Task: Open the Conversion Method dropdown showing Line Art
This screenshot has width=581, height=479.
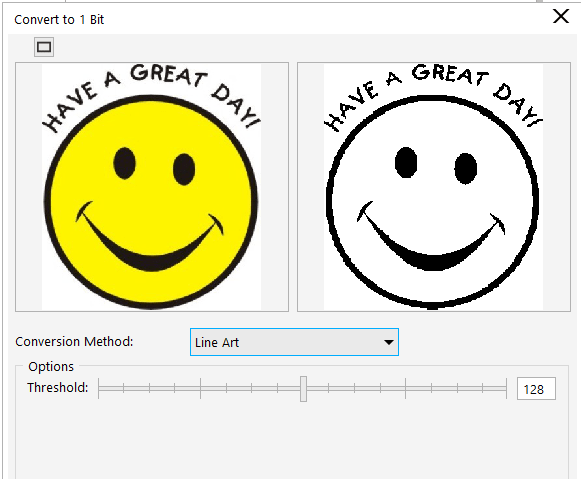Action: pos(294,342)
